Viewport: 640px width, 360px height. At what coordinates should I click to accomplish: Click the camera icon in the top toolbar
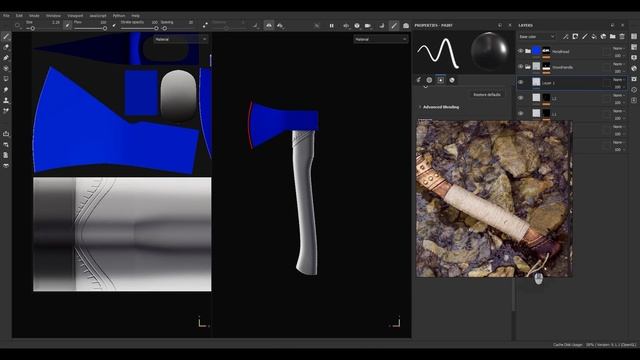(x=368, y=25)
